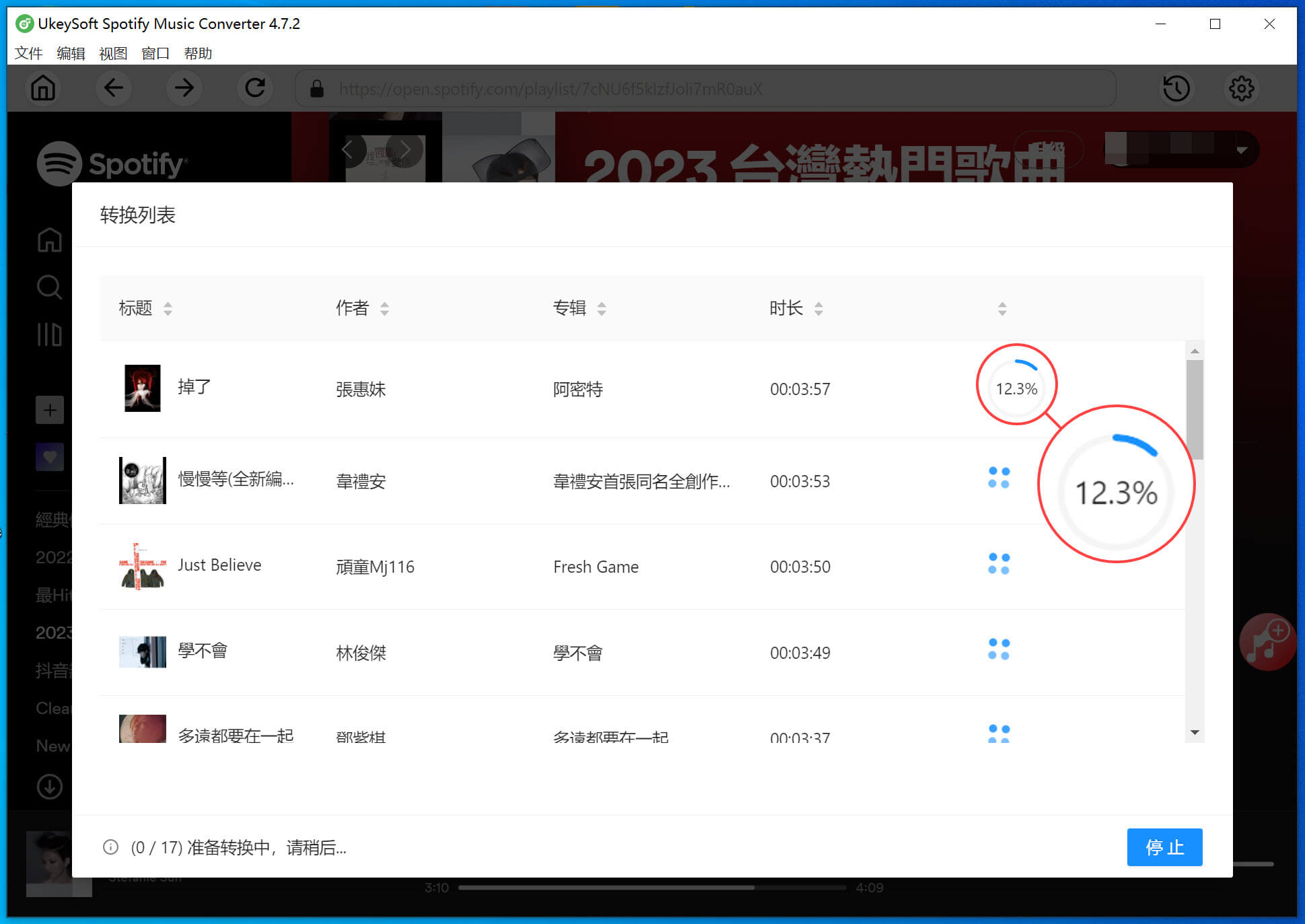
Task: Click the artist name 韋禮安
Action: [361, 481]
